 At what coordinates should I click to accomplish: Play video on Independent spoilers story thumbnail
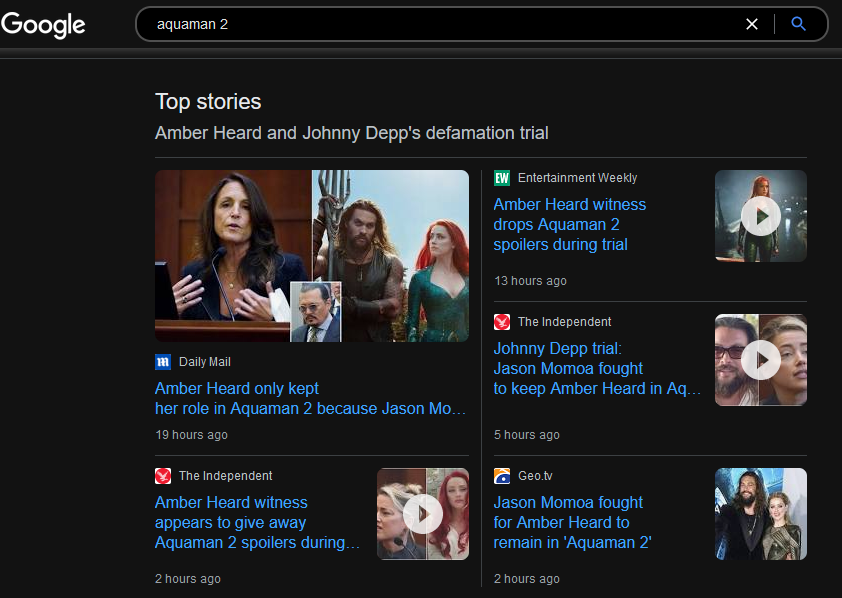click(423, 514)
